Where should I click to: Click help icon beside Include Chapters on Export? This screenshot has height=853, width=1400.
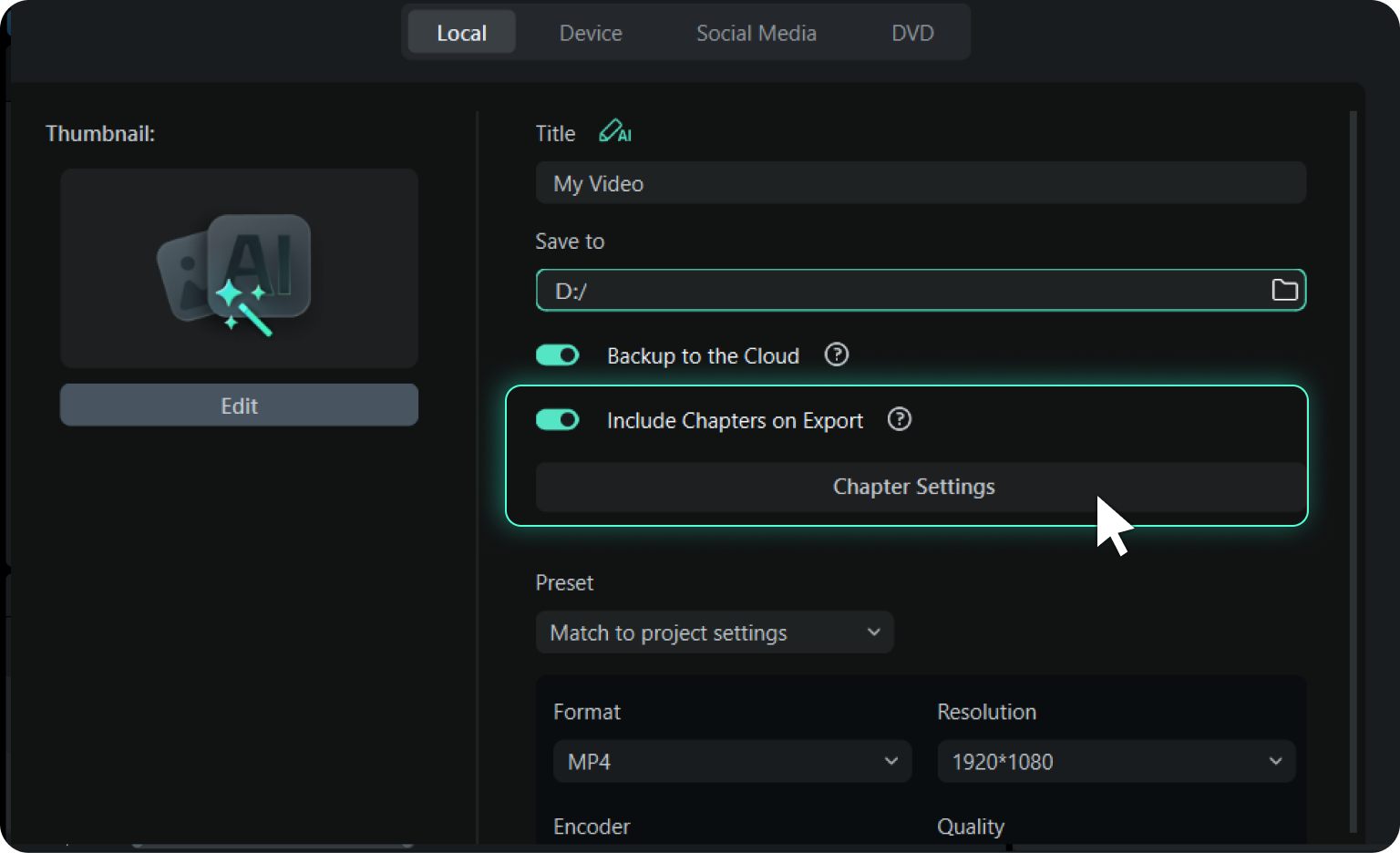899,419
